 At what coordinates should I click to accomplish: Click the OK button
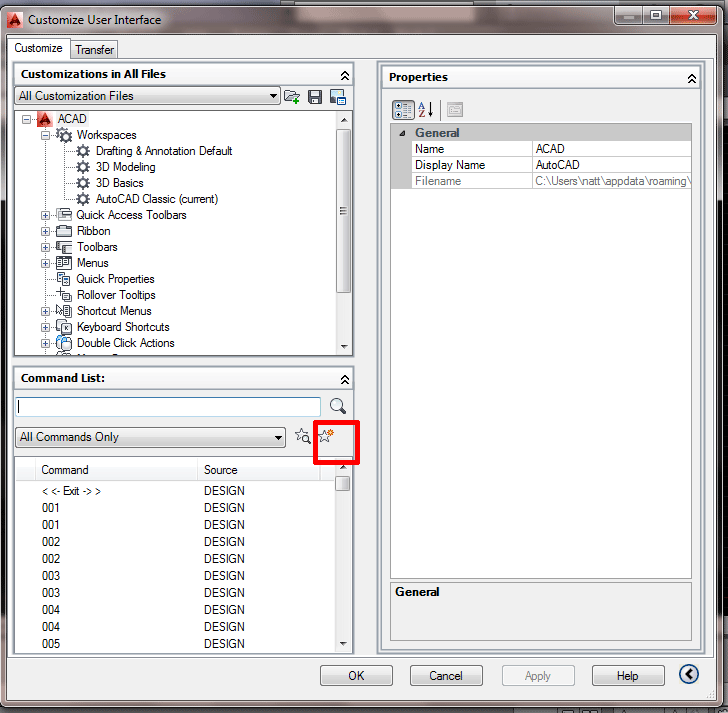click(x=356, y=675)
